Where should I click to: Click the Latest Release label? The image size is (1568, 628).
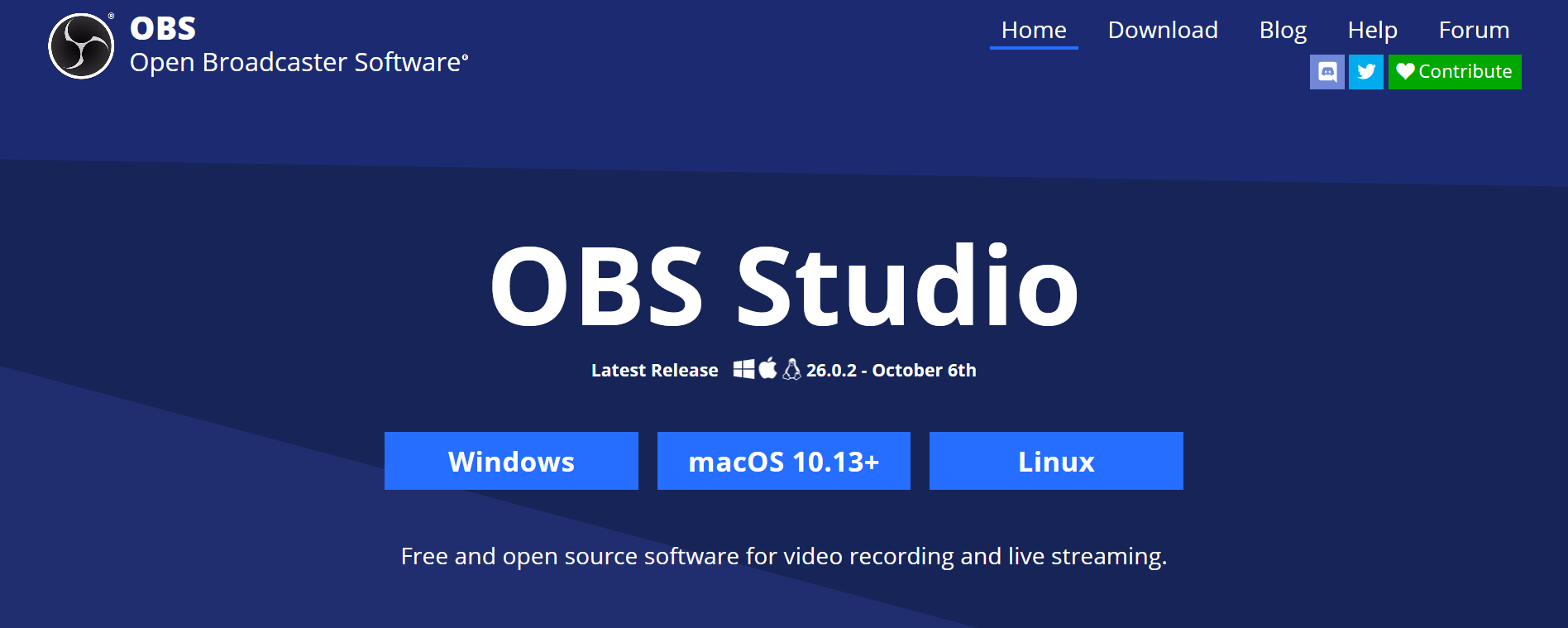tap(655, 371)
